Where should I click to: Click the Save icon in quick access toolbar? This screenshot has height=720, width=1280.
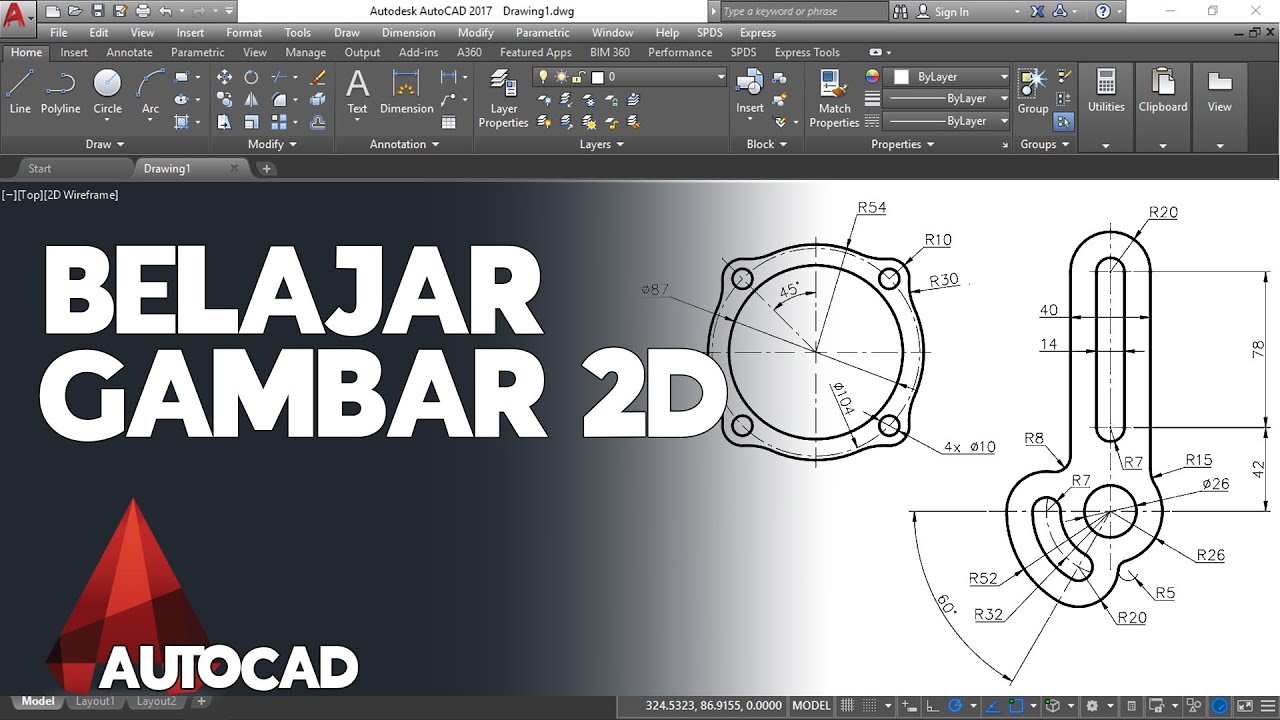pyautogui.click(x=97, y=11)
